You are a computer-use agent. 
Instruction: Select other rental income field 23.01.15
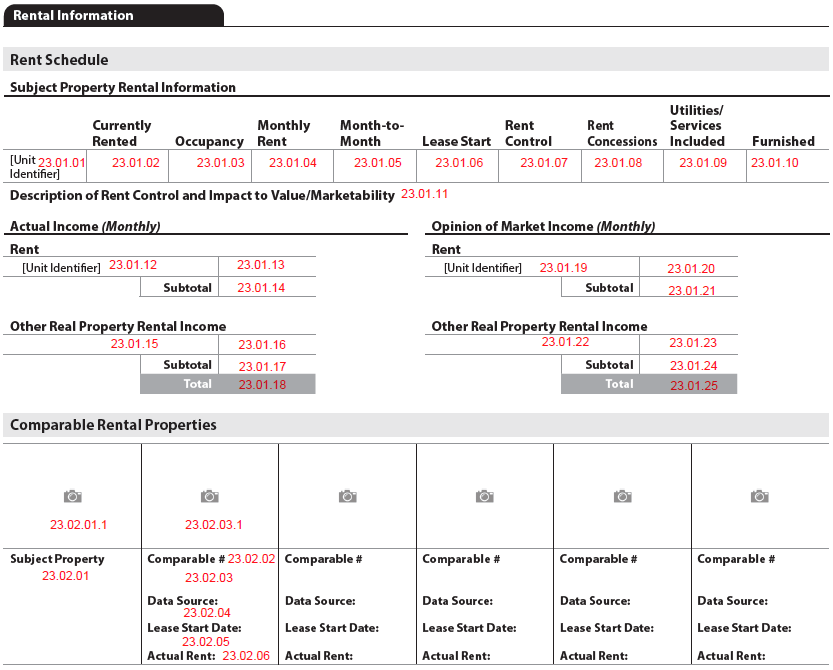coord(134,344)
